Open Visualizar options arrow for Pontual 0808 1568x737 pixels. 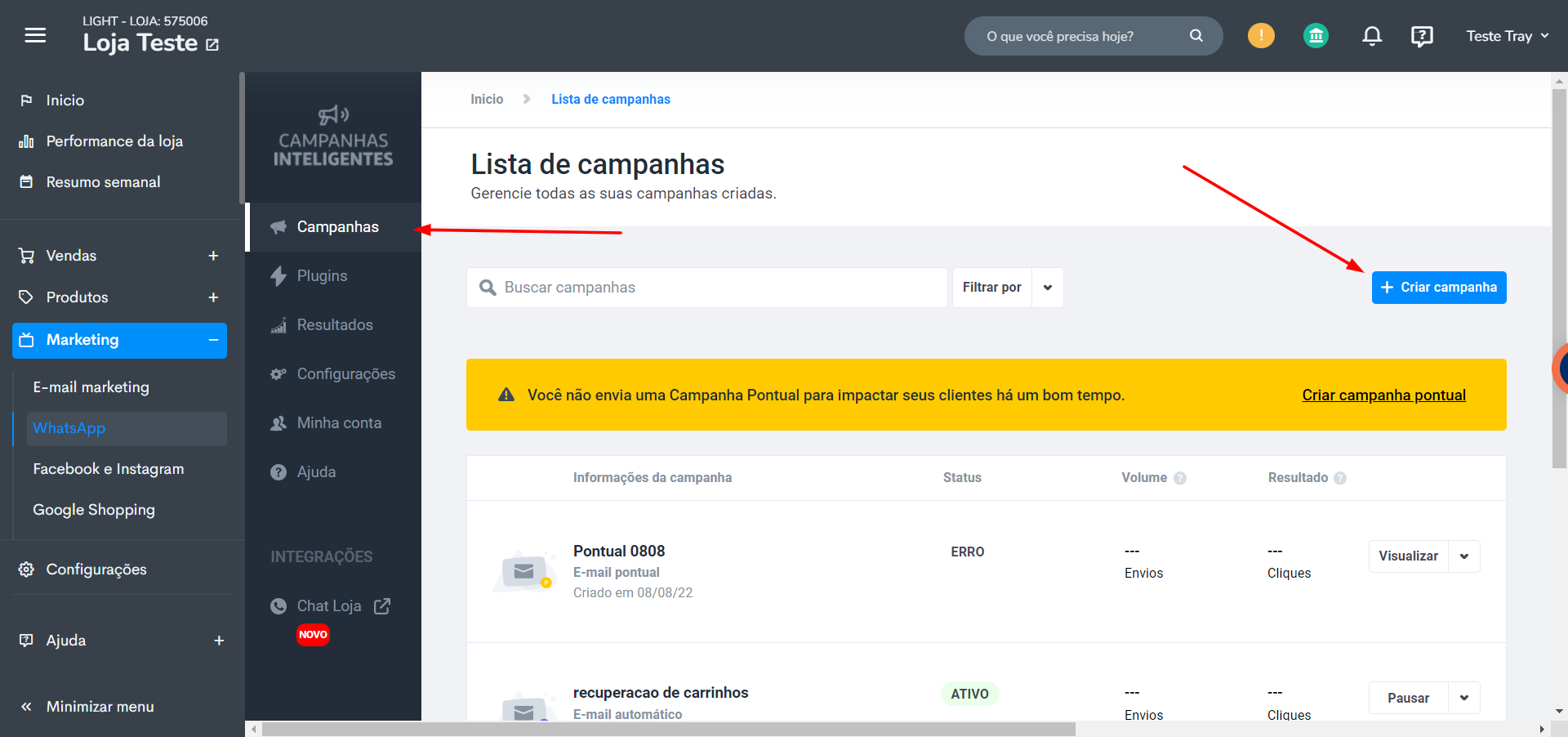click(1464, 556)
